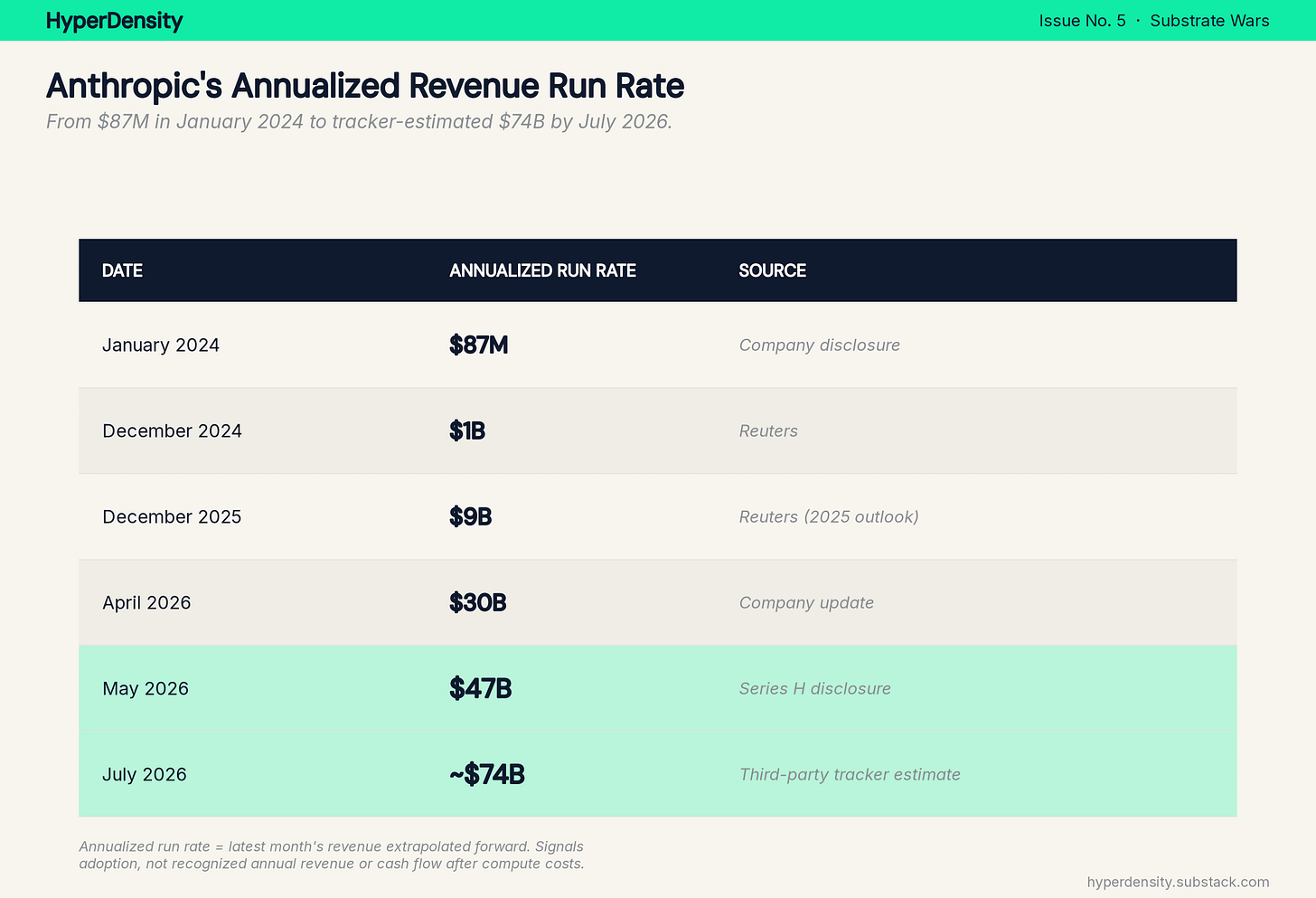
Task: Select the 'Reuters' source in the December 2024 row
Action: coord(768,430)
